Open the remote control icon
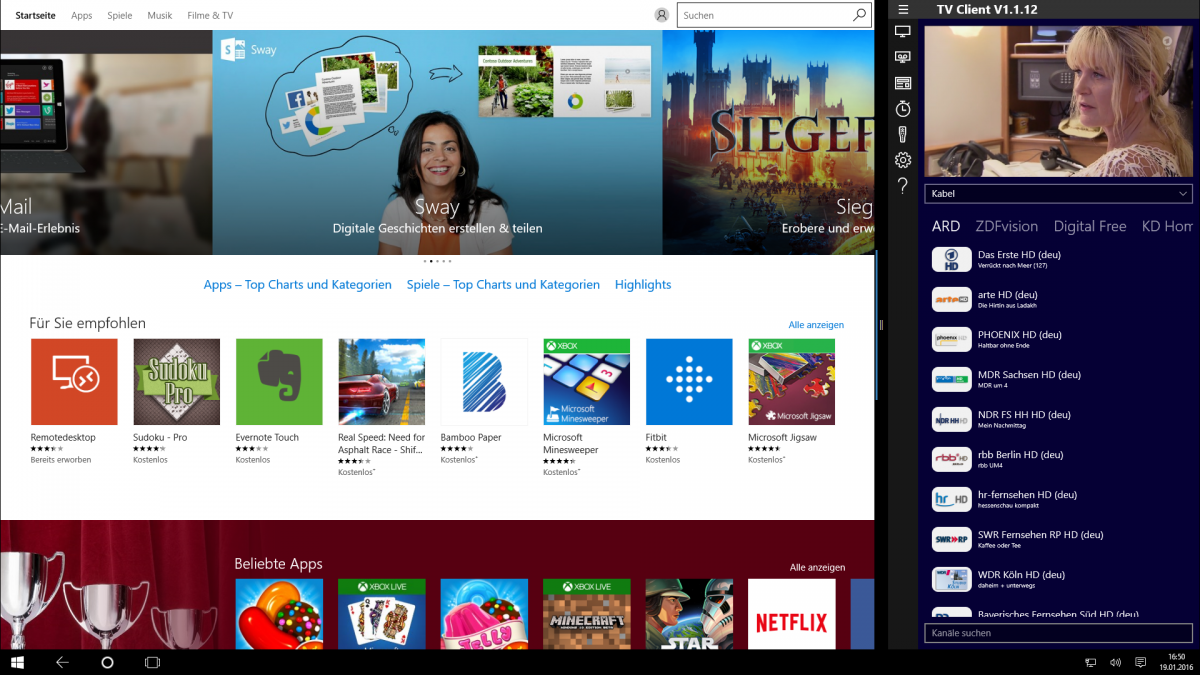Viewport: 1200px width, 675px height. (x=903, y=134)
